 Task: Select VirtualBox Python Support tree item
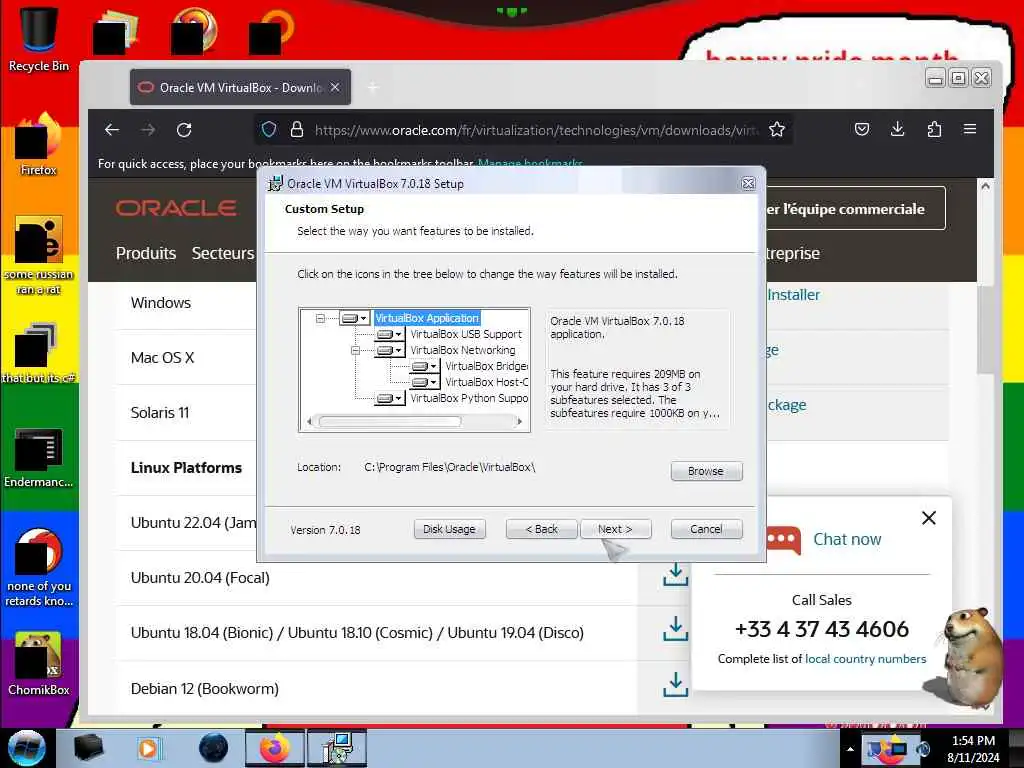[x=468, y=398]
